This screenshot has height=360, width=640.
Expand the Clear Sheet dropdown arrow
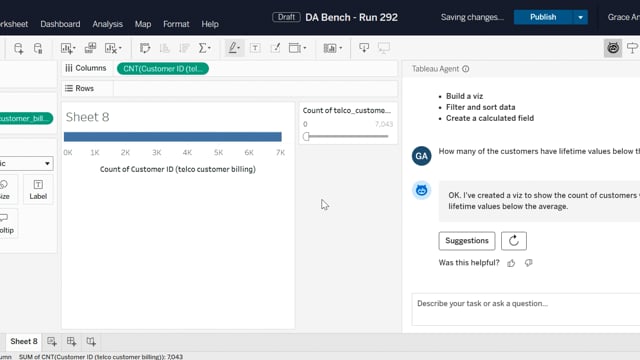click(x=120, y=48)
